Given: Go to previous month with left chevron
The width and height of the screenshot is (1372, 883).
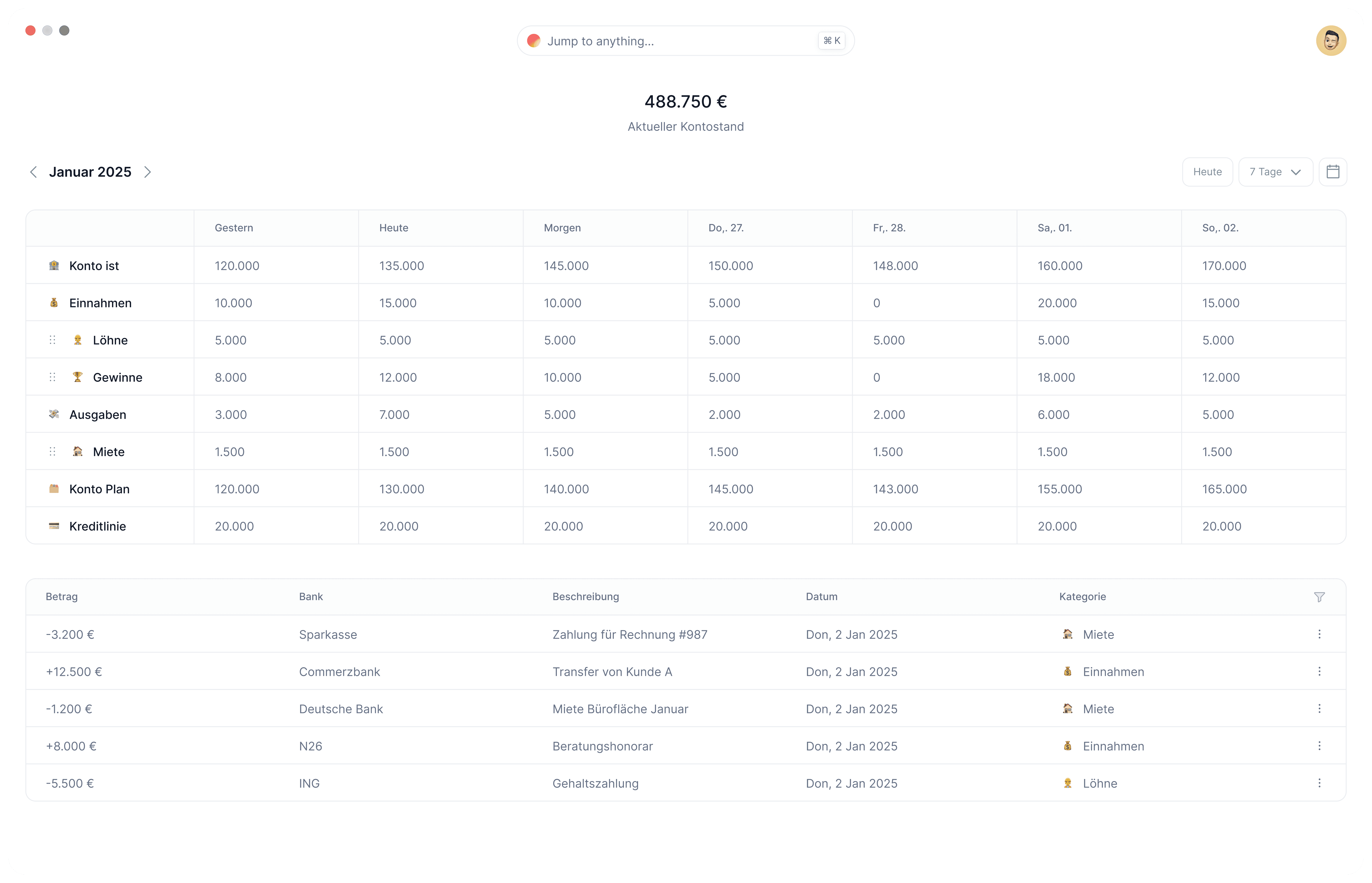Looking at the screenshot, I should (33, 172).
